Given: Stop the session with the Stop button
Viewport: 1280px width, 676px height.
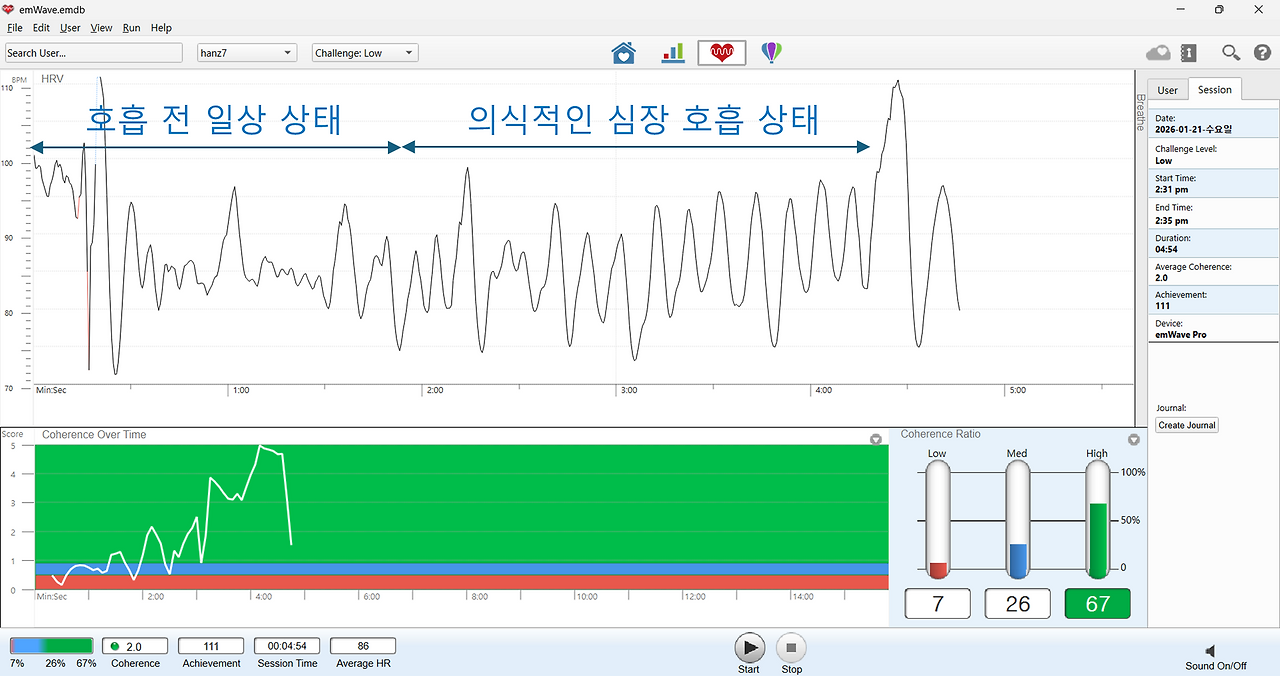Looking at the screenshot, I should [x=790, y=648].
